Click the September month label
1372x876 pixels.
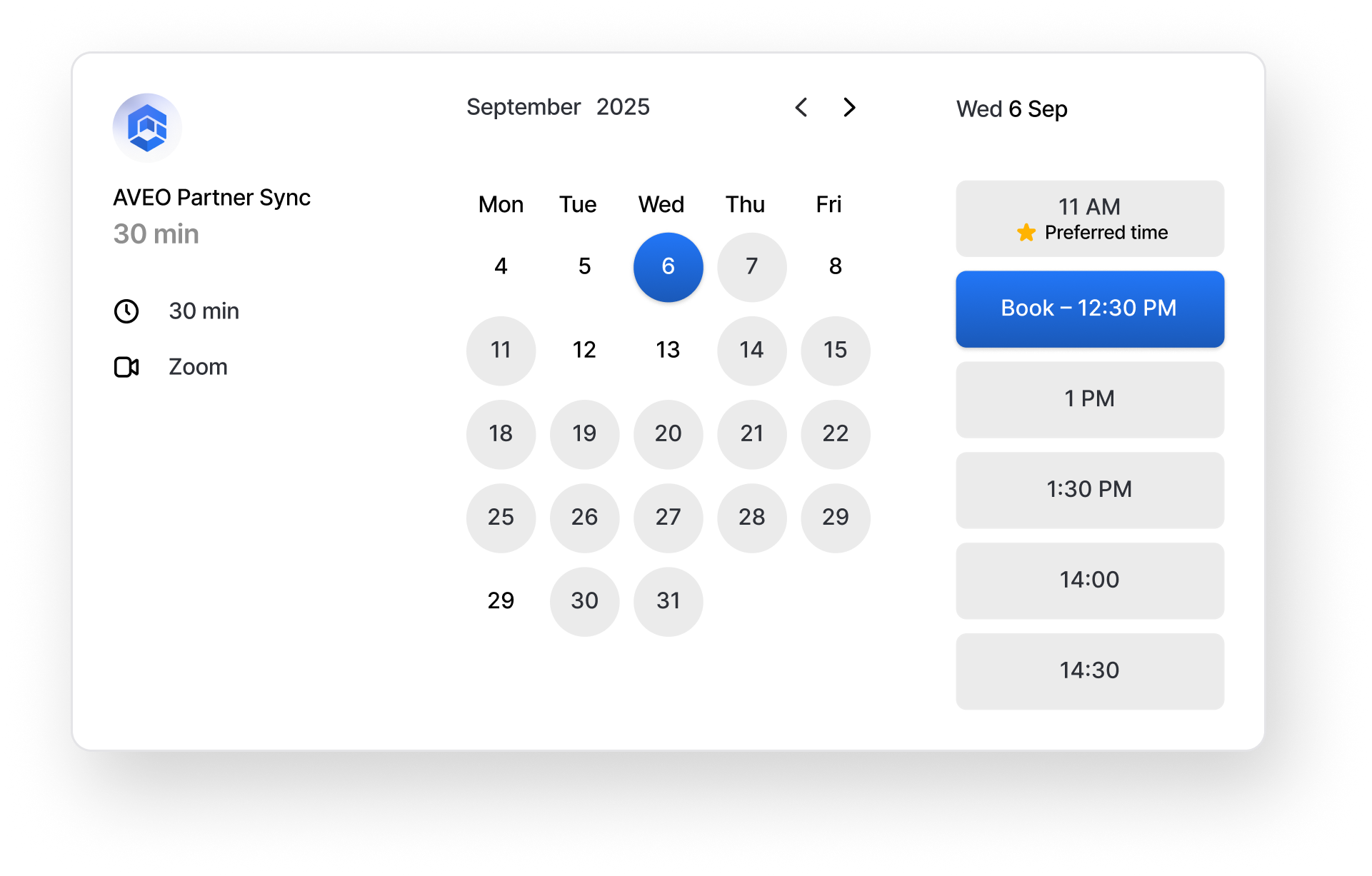[x=523, y=107]
